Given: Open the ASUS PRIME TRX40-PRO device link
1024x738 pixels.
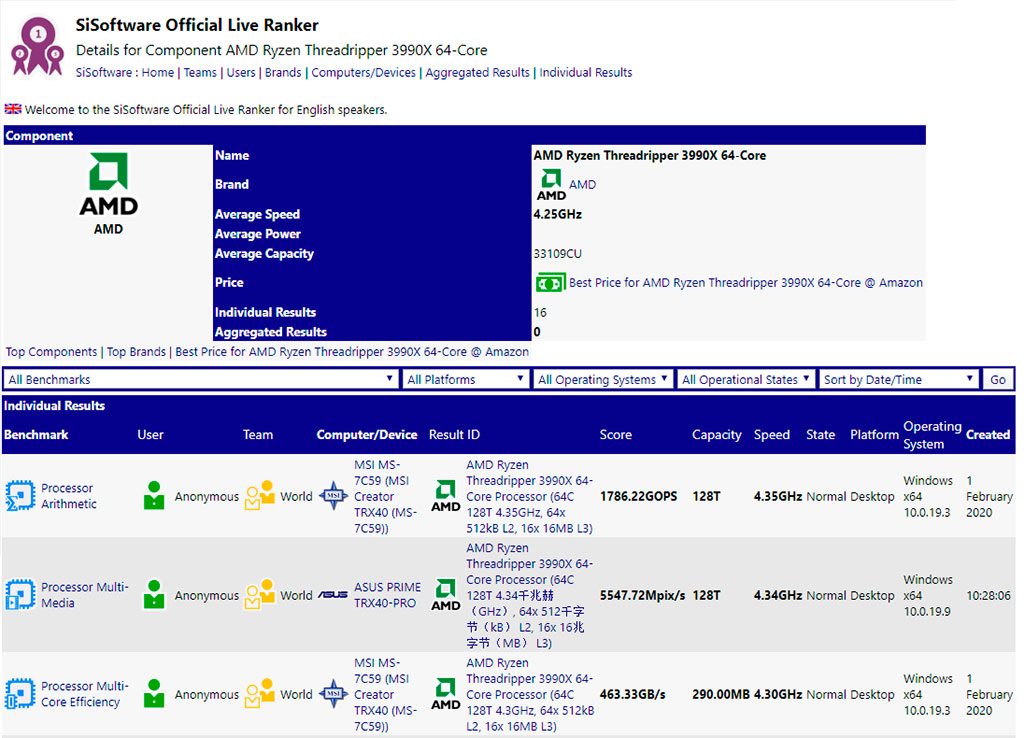Looking at the screenshot, I should 387,595.
